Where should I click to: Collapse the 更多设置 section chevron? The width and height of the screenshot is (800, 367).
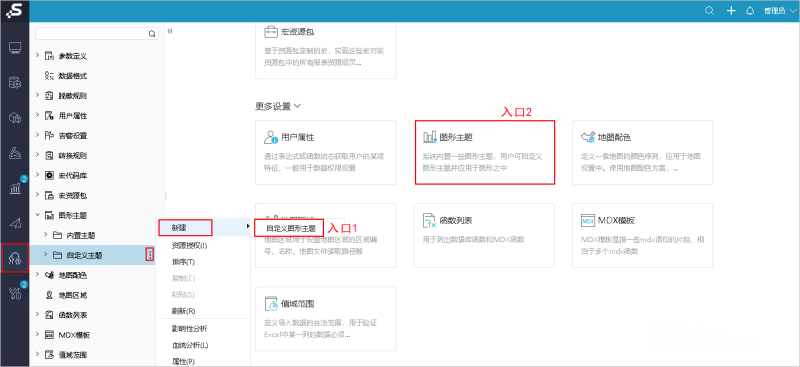click(297, 106)
